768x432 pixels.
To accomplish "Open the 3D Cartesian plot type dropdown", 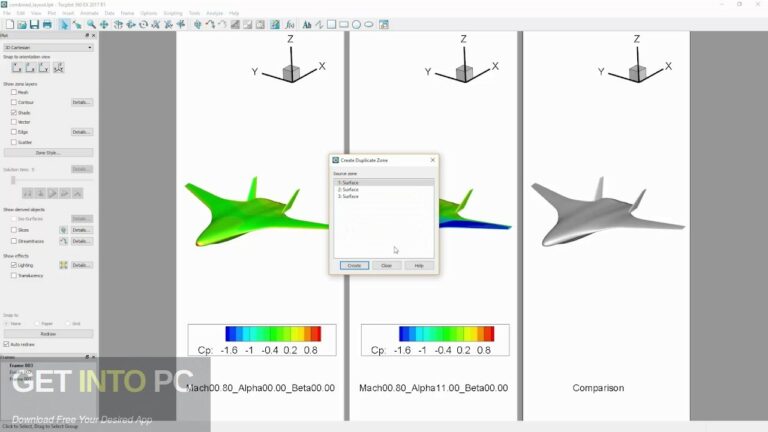I will click(48, 48).
